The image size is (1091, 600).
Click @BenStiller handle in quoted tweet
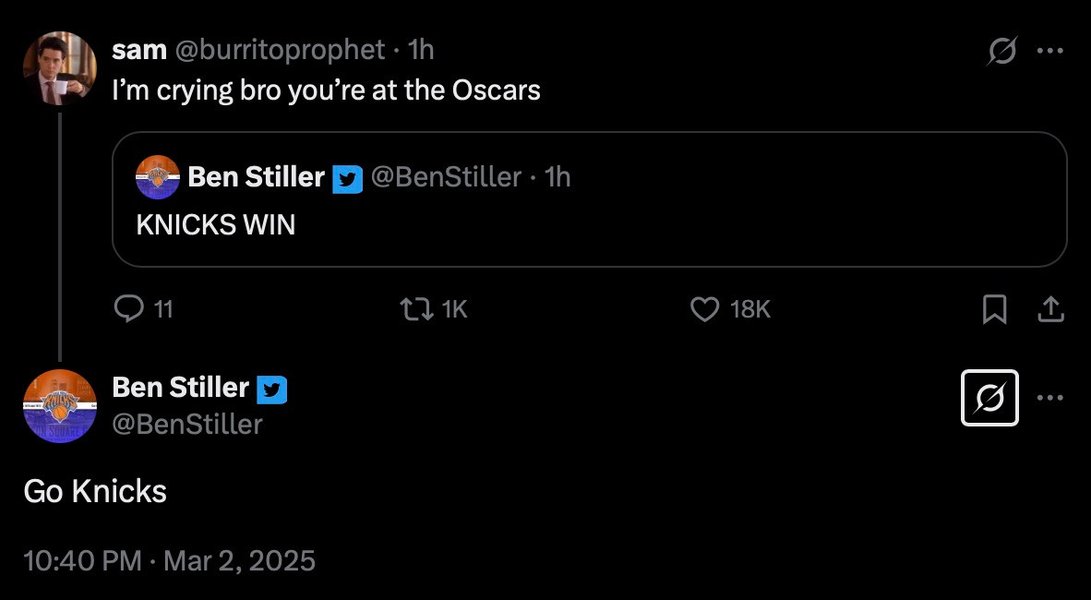[446, 177]
